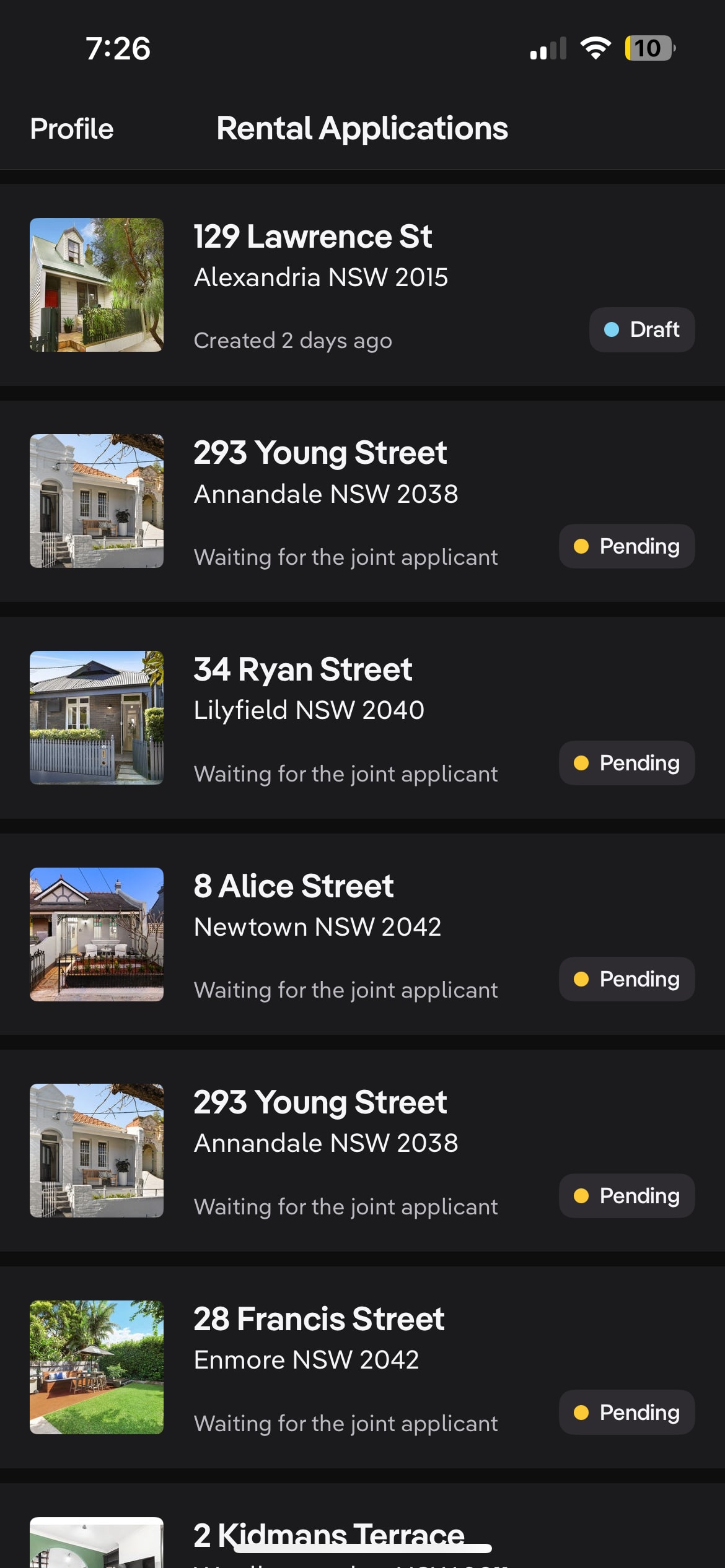Tap the battery level indicator
The height and width of the screenshot is (1568, 725).
[x=649, y=48]
